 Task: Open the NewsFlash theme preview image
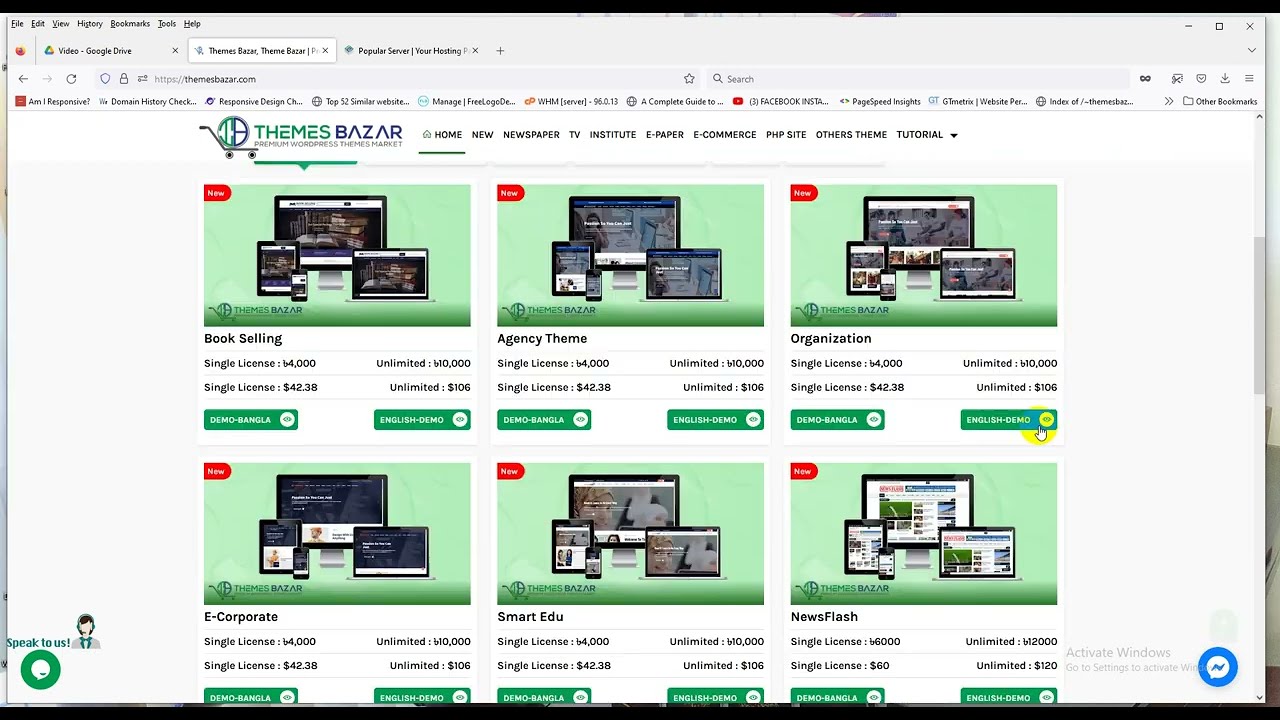[924, 534]
